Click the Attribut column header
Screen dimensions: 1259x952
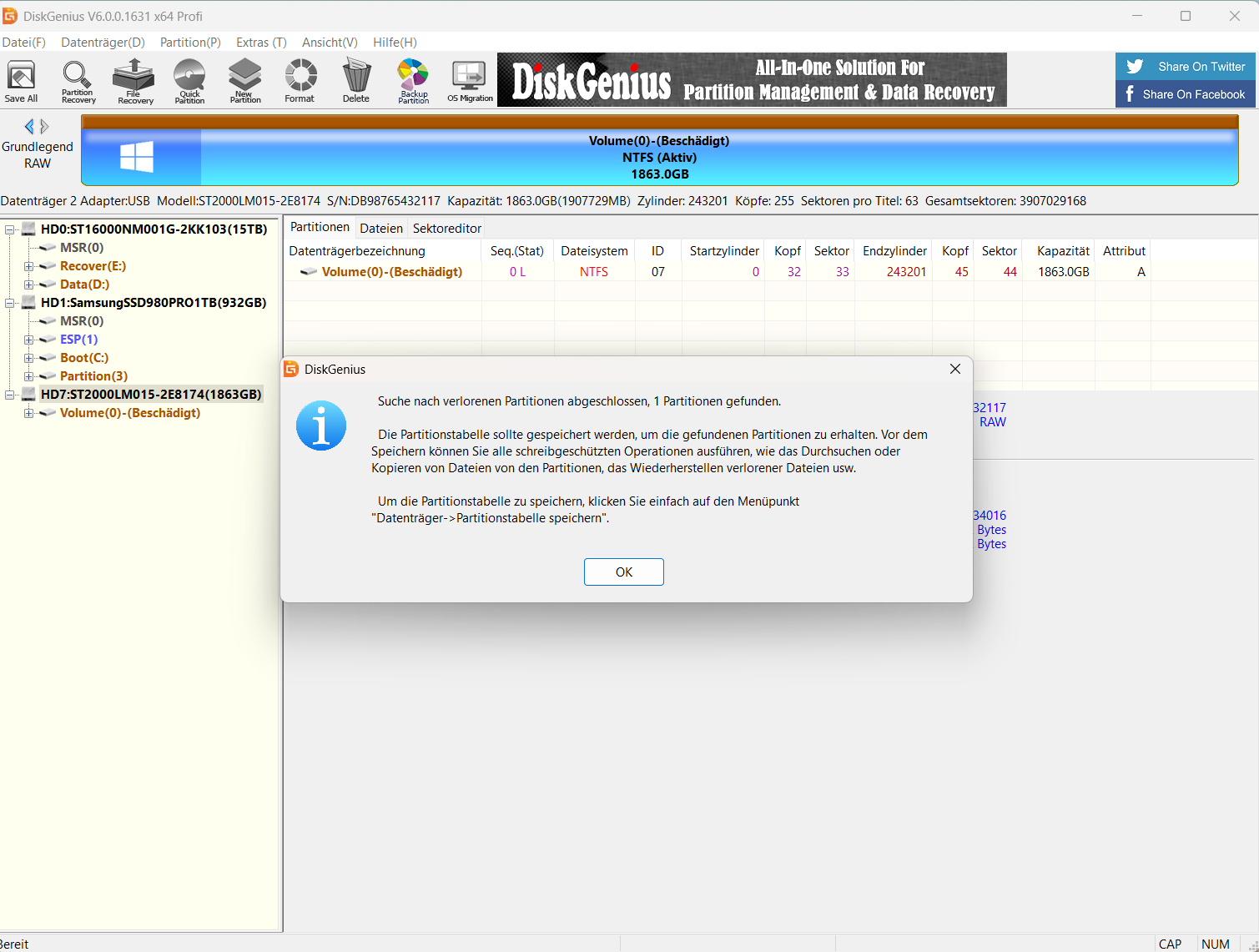(x=1124, y=251)
